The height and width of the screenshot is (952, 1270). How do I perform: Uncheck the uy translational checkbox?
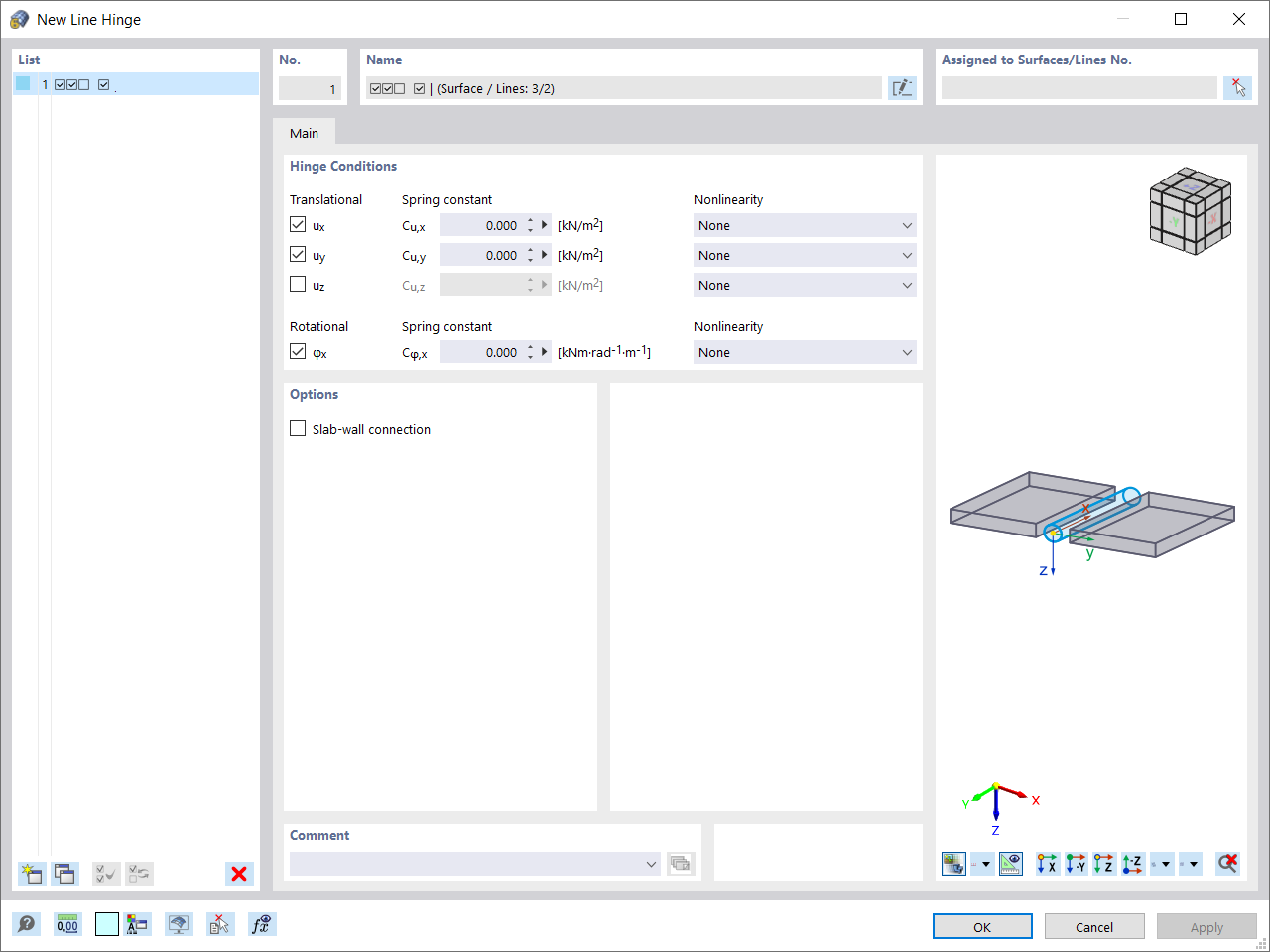coord(298,255)
